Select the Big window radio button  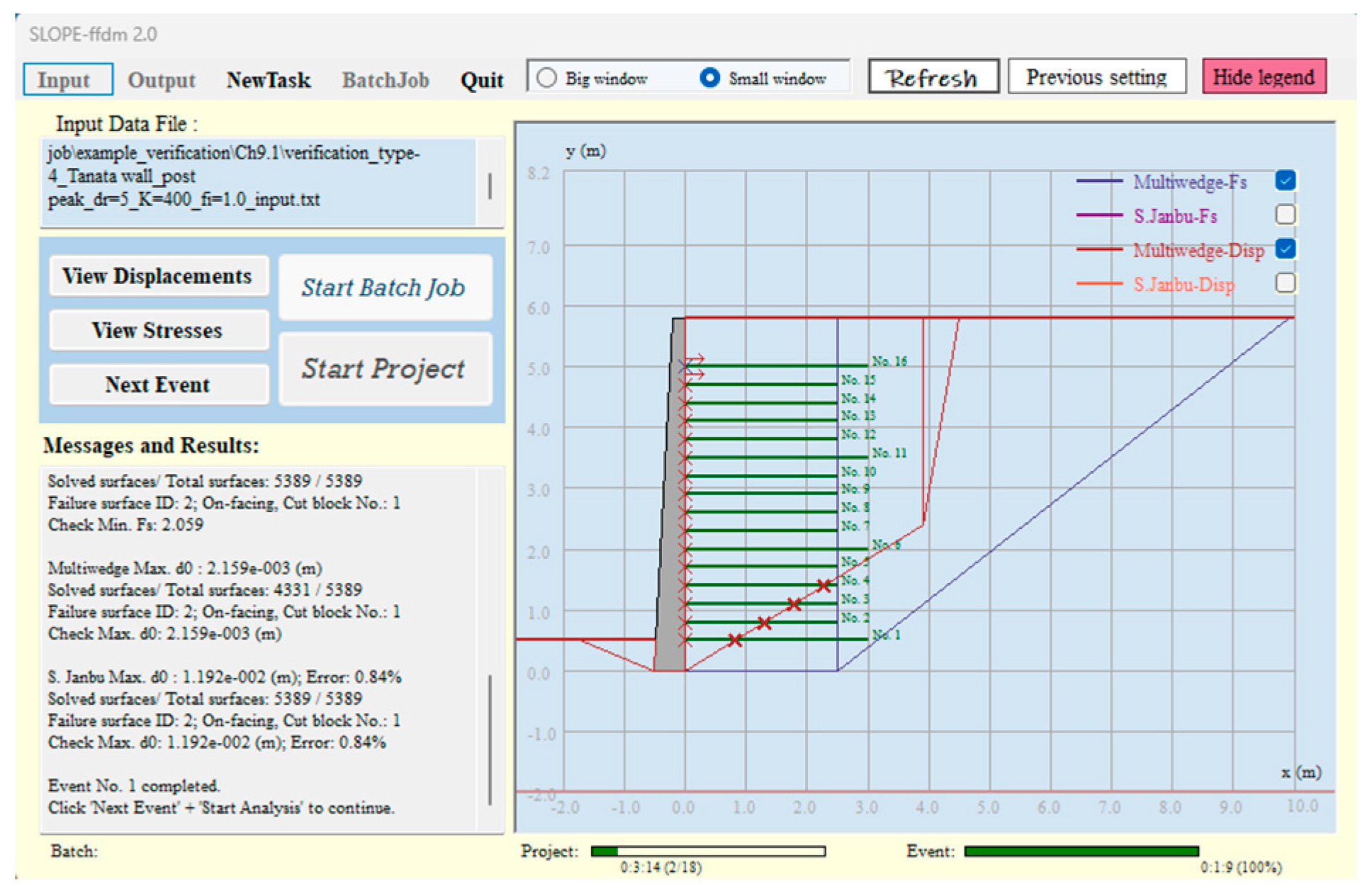click(546, 78)
